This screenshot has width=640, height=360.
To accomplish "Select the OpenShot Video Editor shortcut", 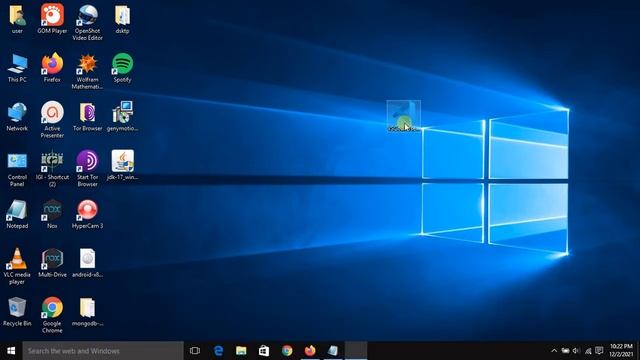I will (87, 22).
